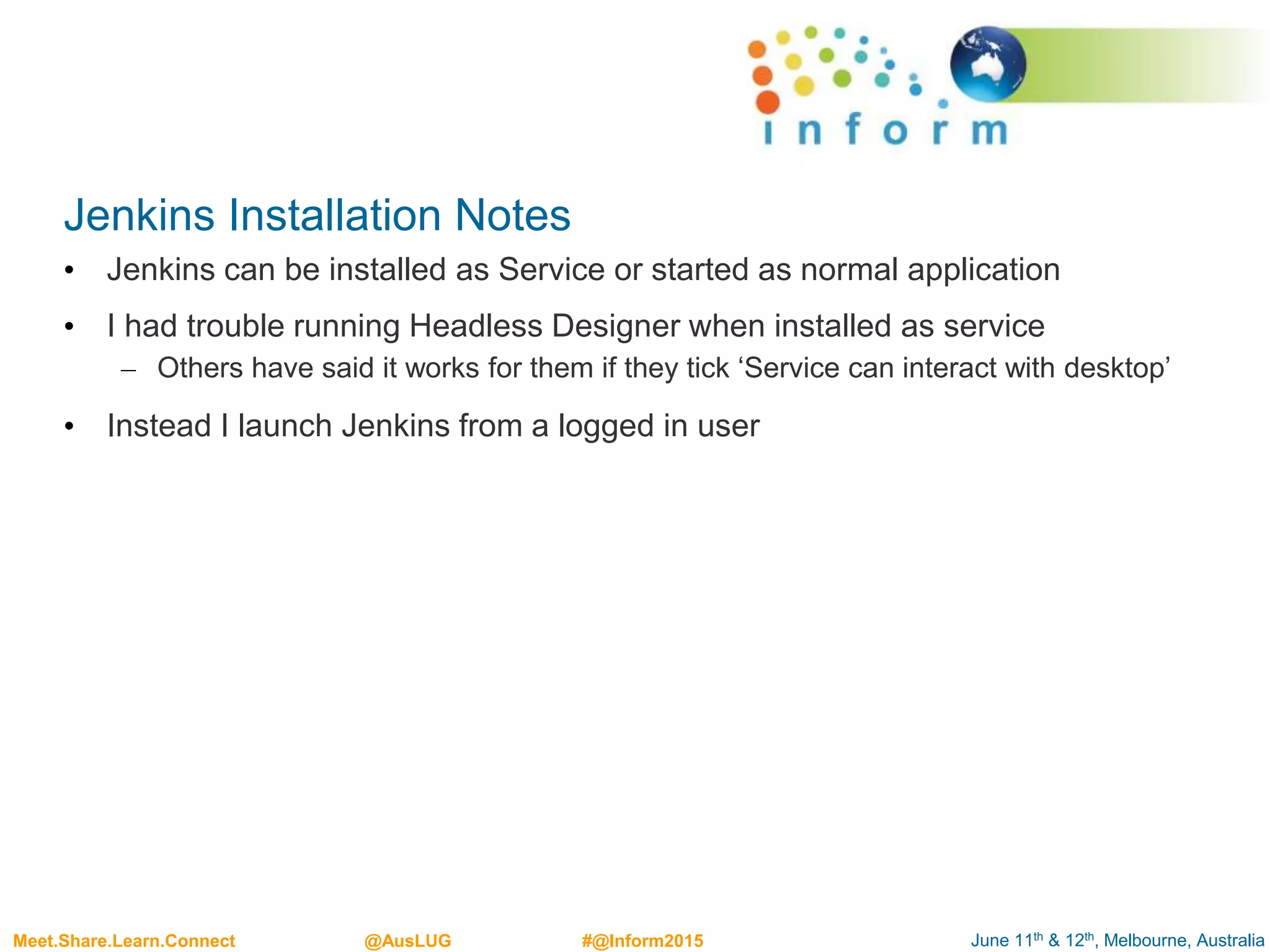Click the Jenkins Installation Notes title
Screen dimensions: 1270x952
pyautogui.click(x=317, y=215)
